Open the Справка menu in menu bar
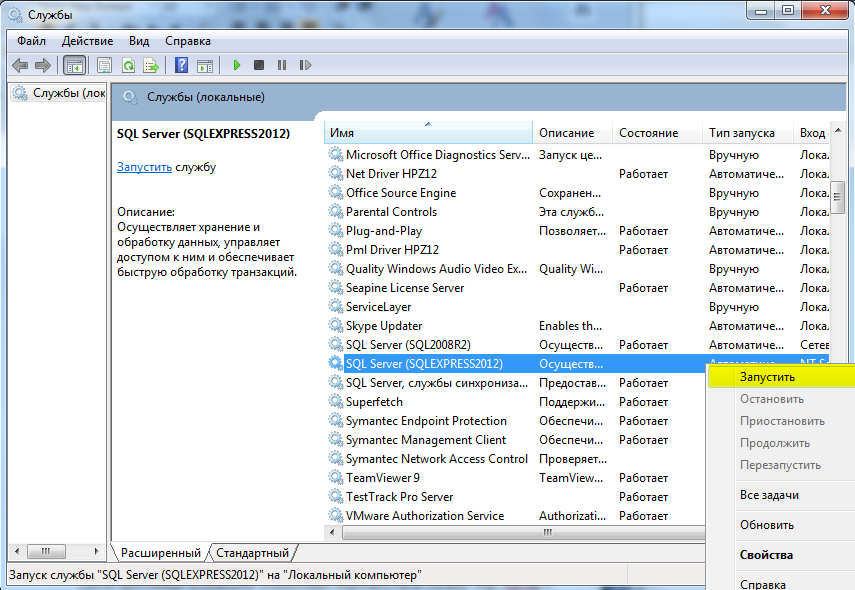This screenshot has width=855, height=590. [188, 41]
